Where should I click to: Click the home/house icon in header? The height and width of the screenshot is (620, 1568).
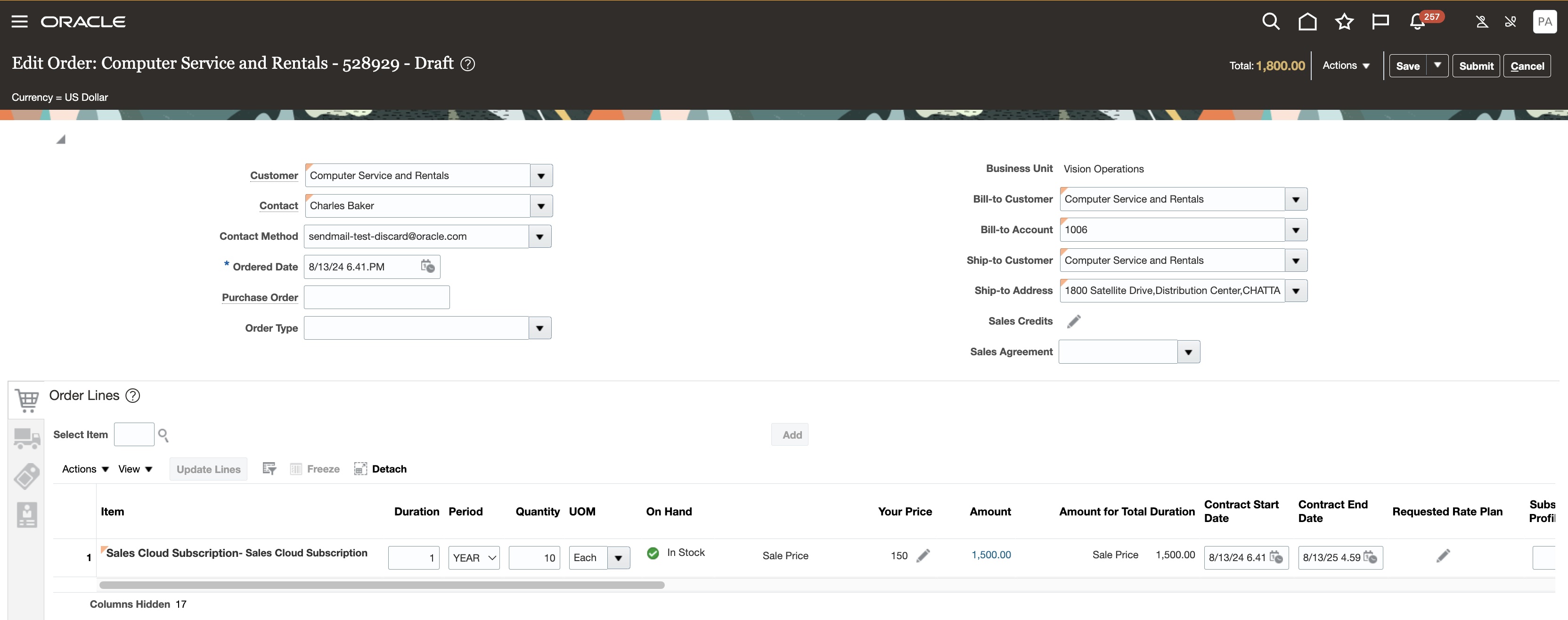[1306, 22]
